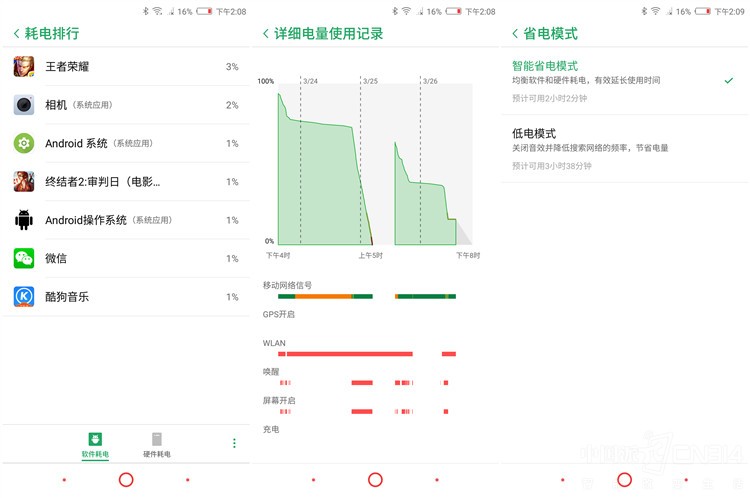Open the Android操作系统 row text
Viewport: 750px width, 498px height.
109,220
